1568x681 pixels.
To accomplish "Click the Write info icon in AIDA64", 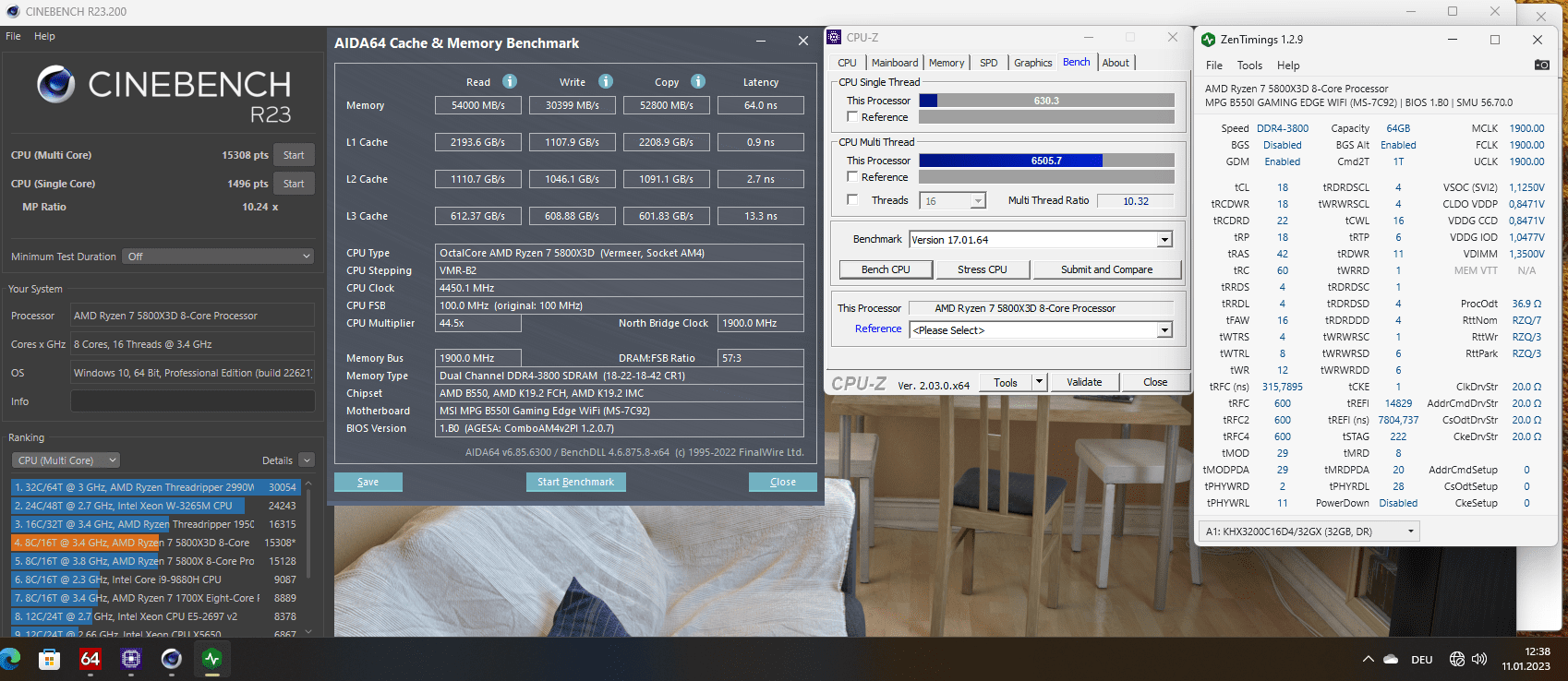I will [606, 81].
